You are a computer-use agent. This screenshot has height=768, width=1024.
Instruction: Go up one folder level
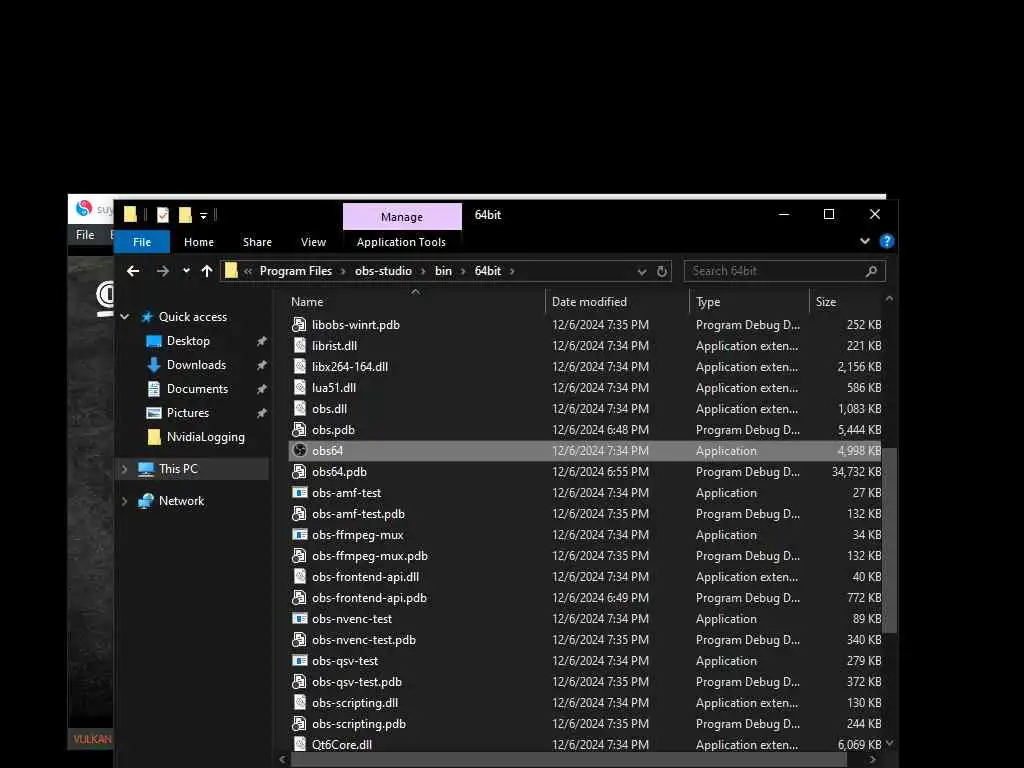point(207,271)
